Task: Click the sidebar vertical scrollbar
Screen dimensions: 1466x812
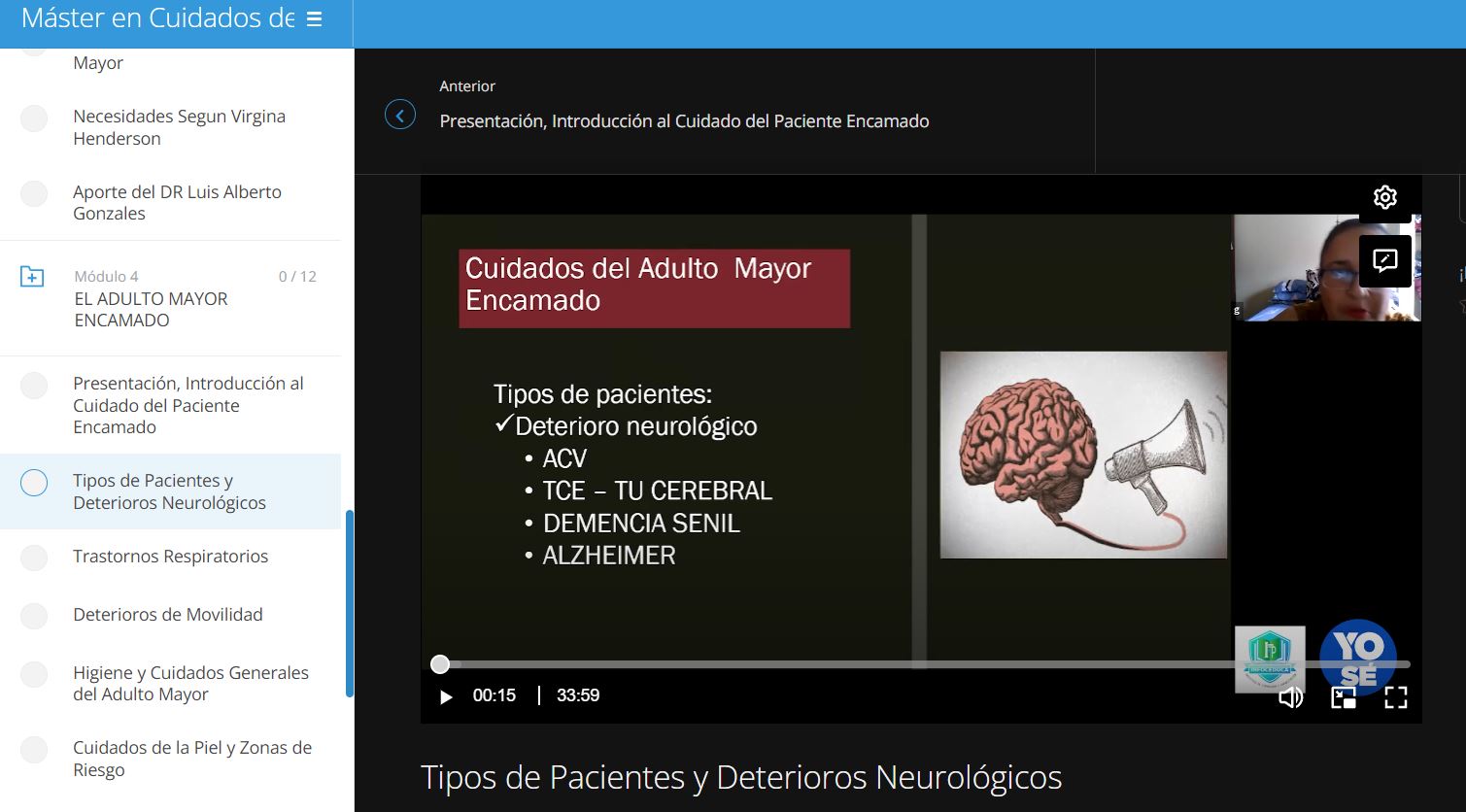Action: tap(350, 602)
